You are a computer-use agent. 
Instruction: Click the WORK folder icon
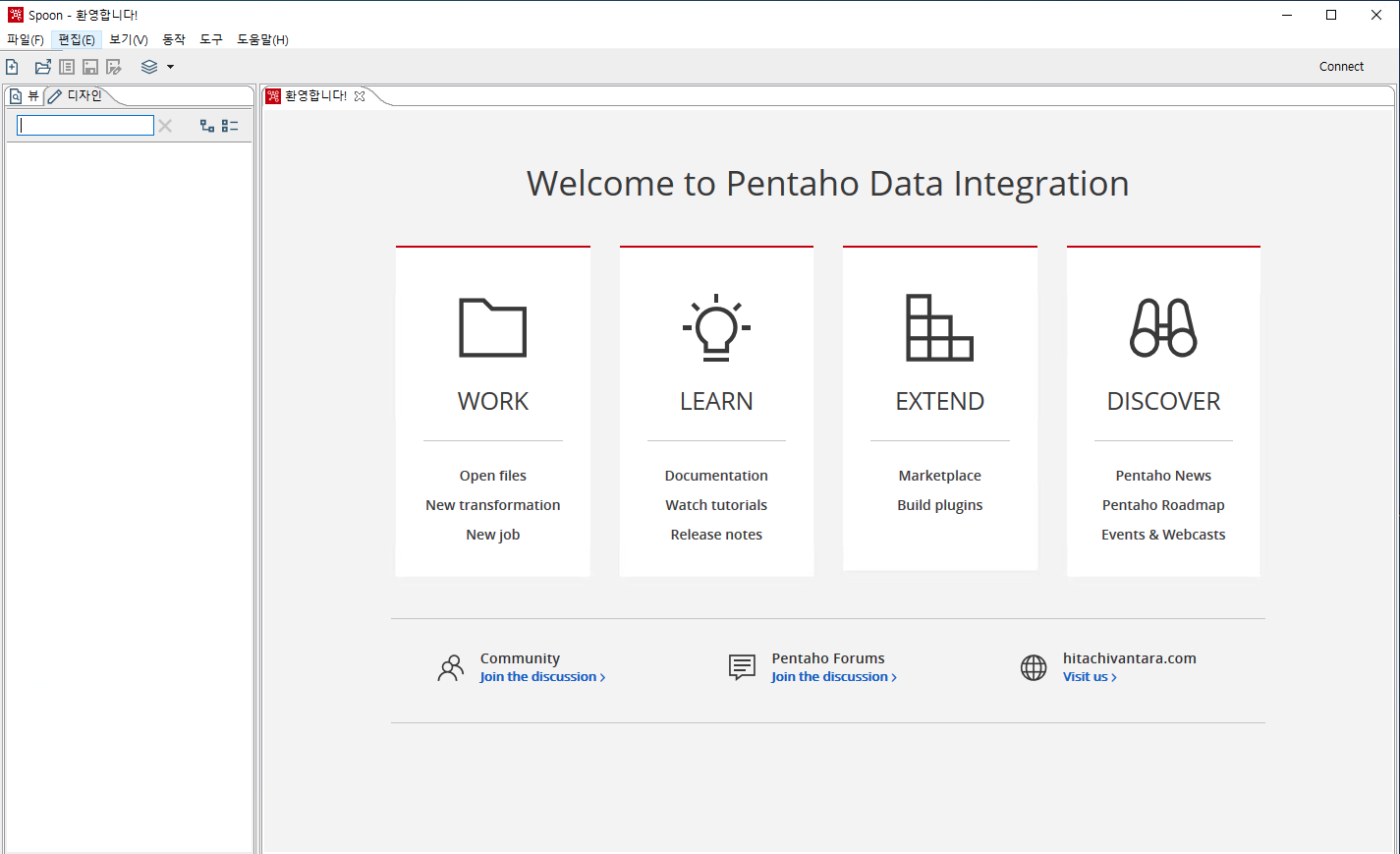(x=493, y=327)
